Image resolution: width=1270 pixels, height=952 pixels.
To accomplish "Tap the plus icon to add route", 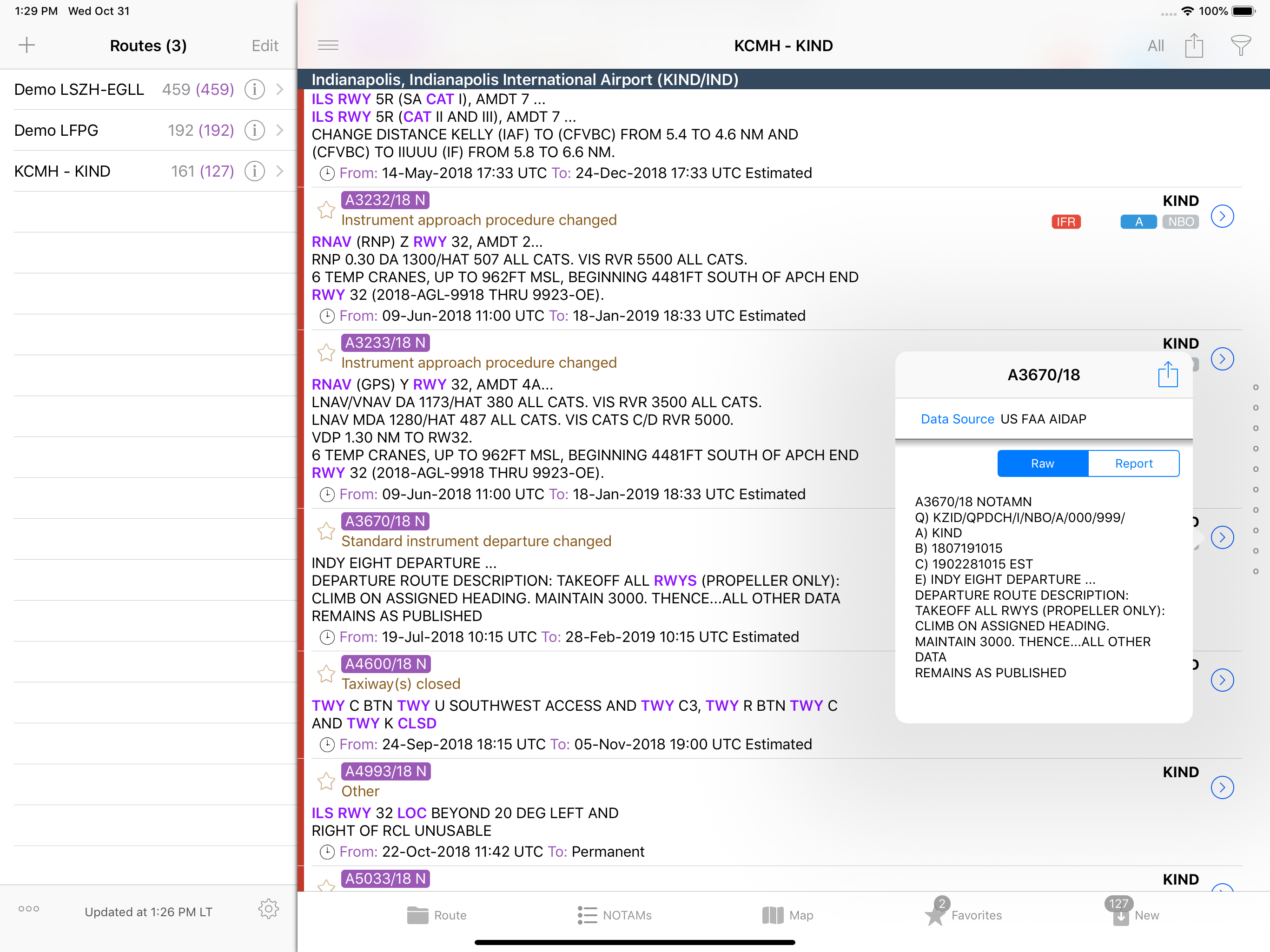I will click(x=26, y=46).
